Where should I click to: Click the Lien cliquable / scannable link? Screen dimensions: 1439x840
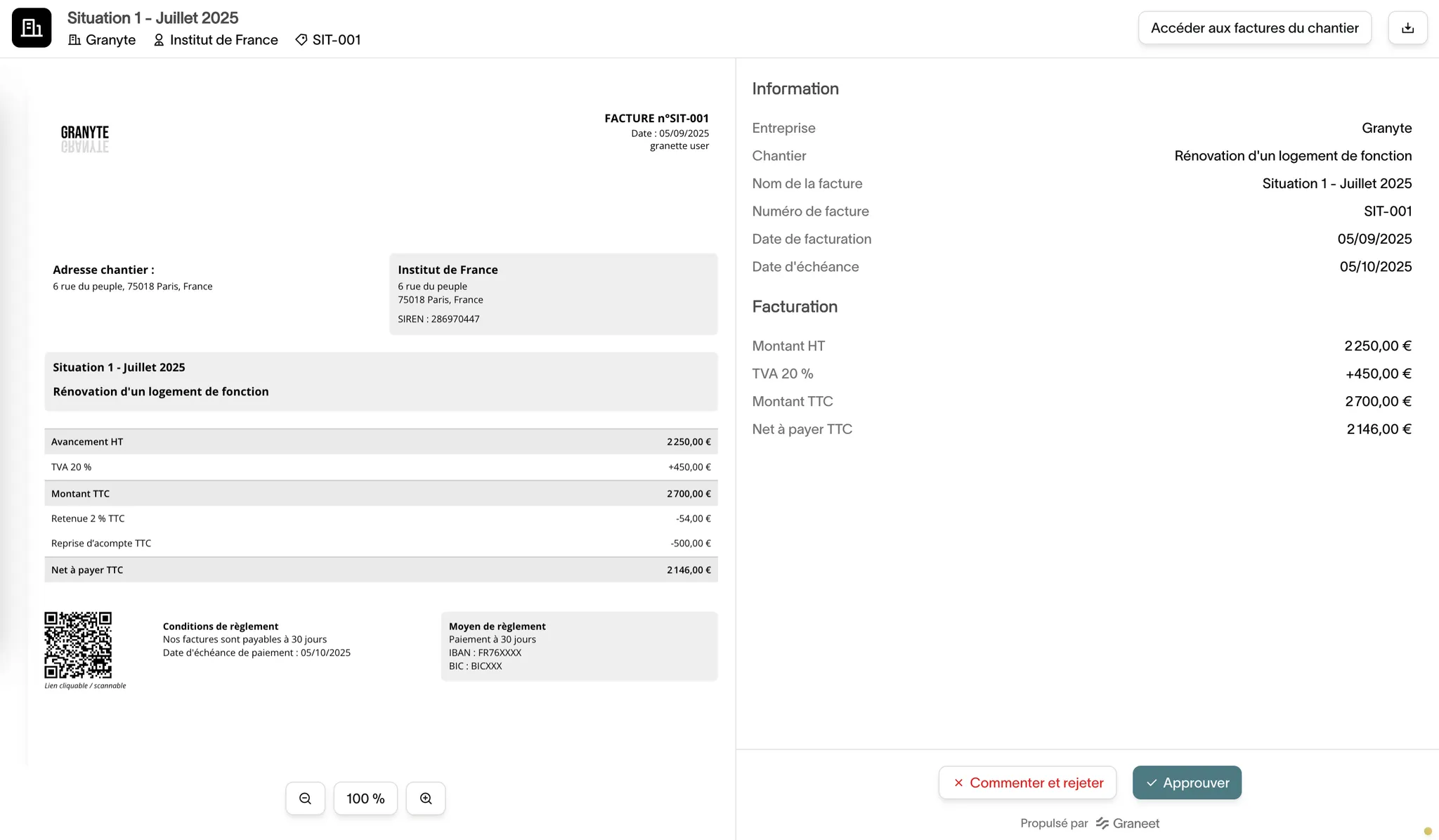tap(85, 685)
